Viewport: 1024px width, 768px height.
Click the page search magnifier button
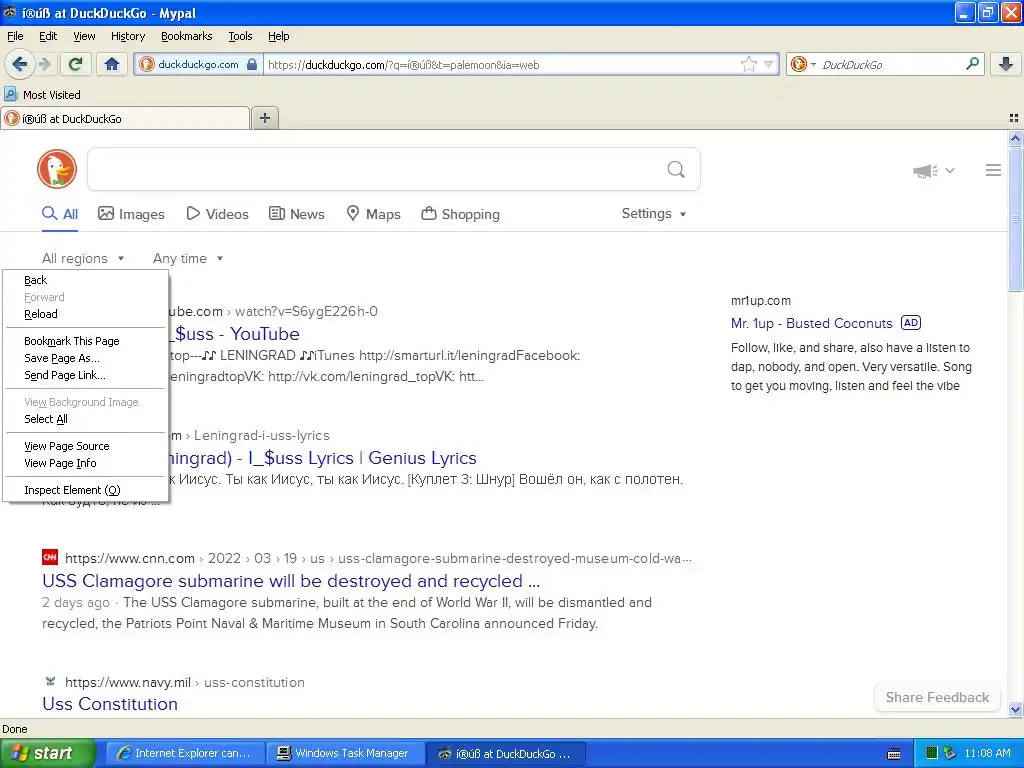click(676, 170)
